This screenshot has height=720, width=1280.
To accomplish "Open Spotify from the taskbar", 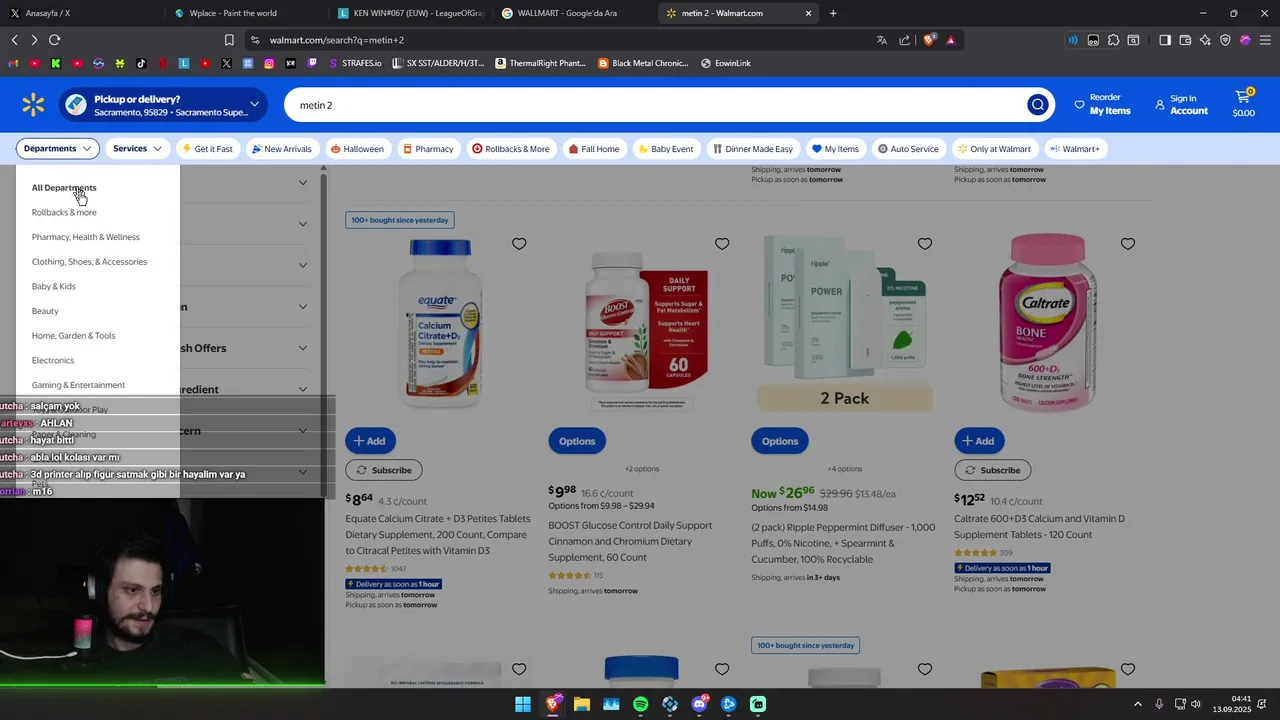I will (x=640, y=704).
